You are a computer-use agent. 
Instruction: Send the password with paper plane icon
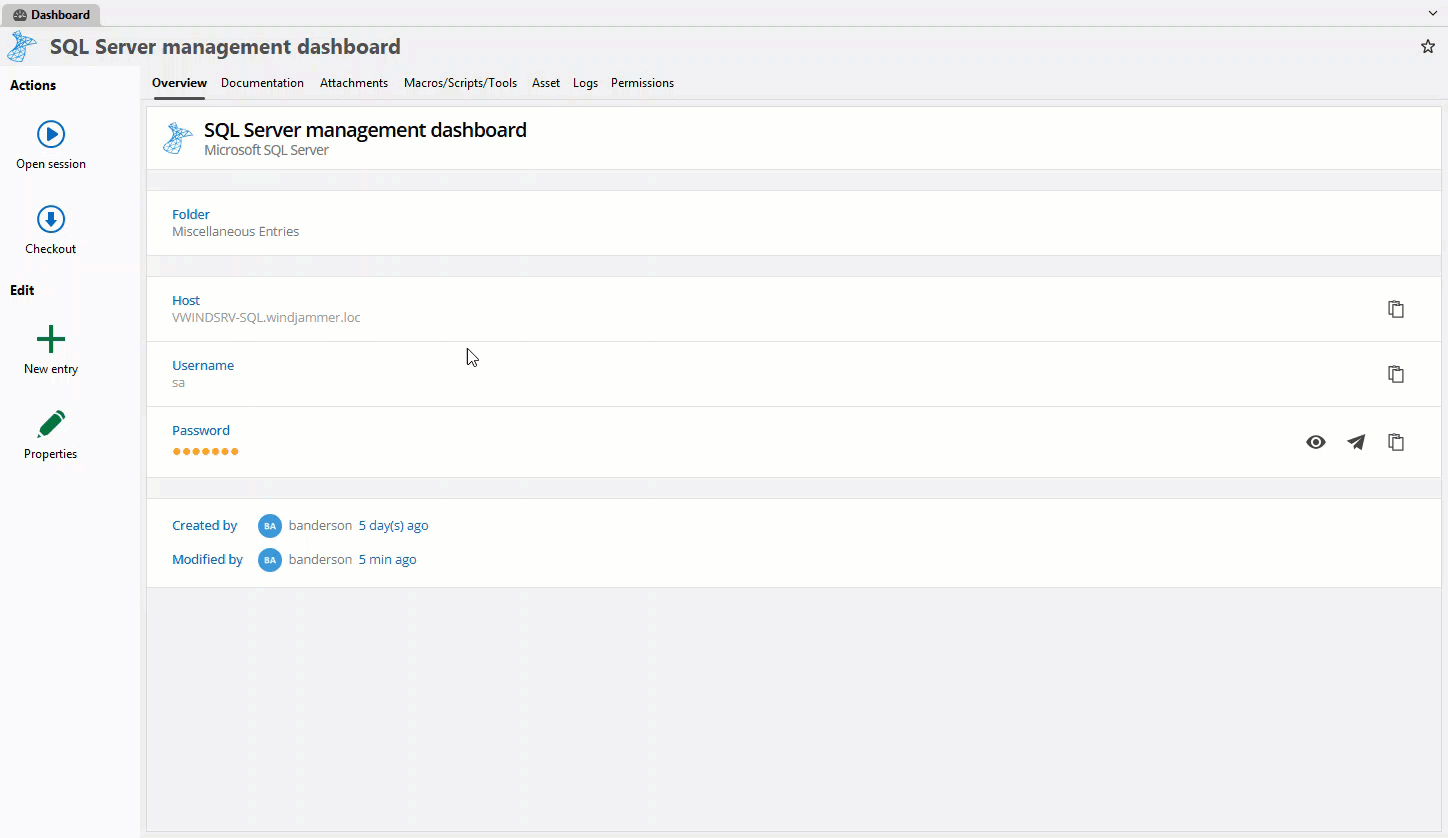click(x=1356, y=442)
